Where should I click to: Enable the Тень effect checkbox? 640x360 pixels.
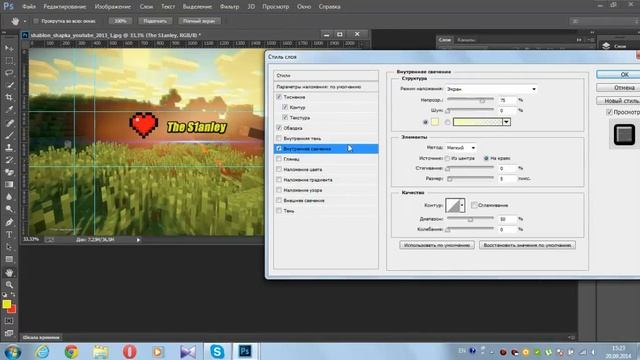[x=279, y=211]
